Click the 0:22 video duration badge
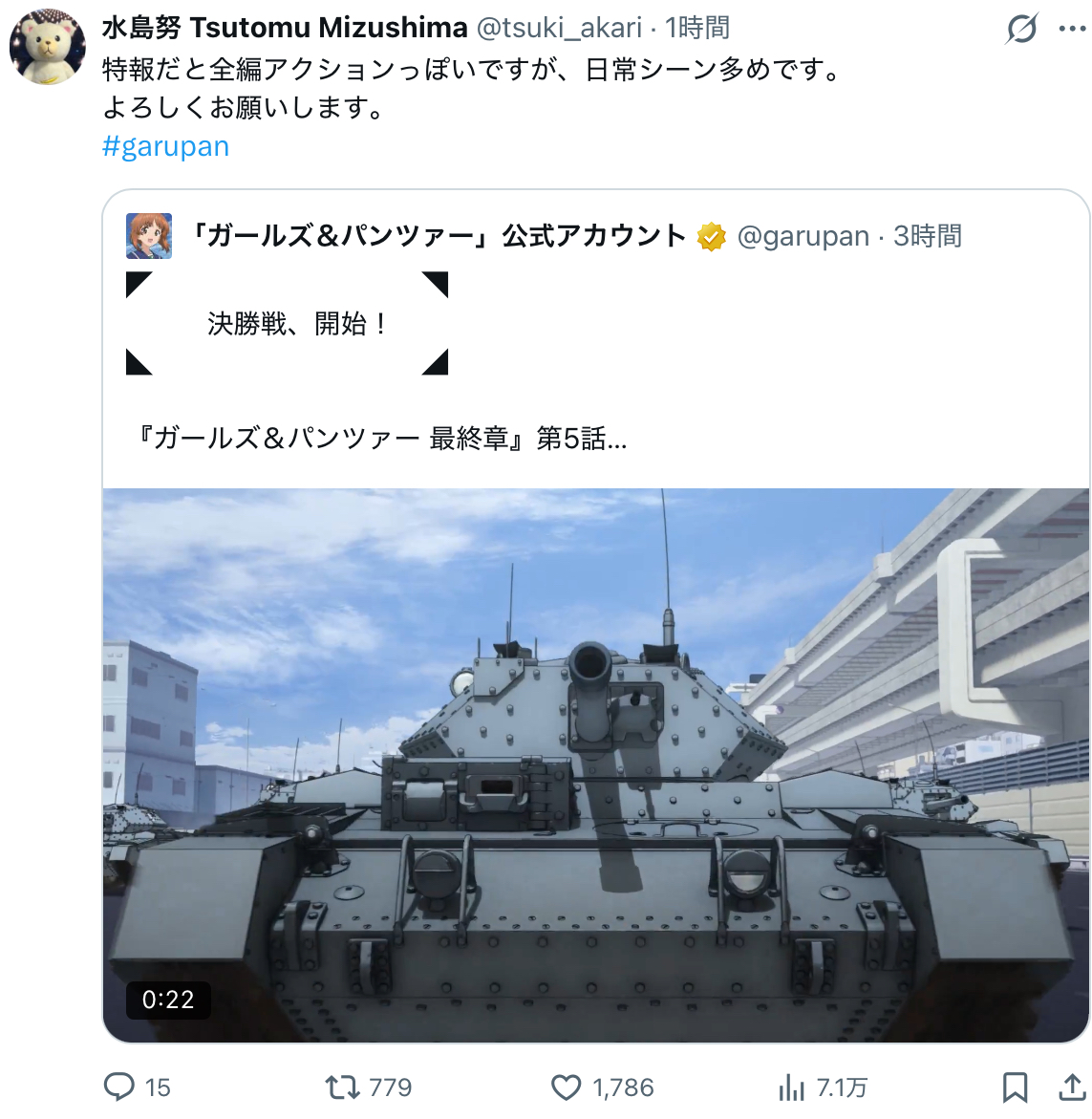 click(167, 1000)
